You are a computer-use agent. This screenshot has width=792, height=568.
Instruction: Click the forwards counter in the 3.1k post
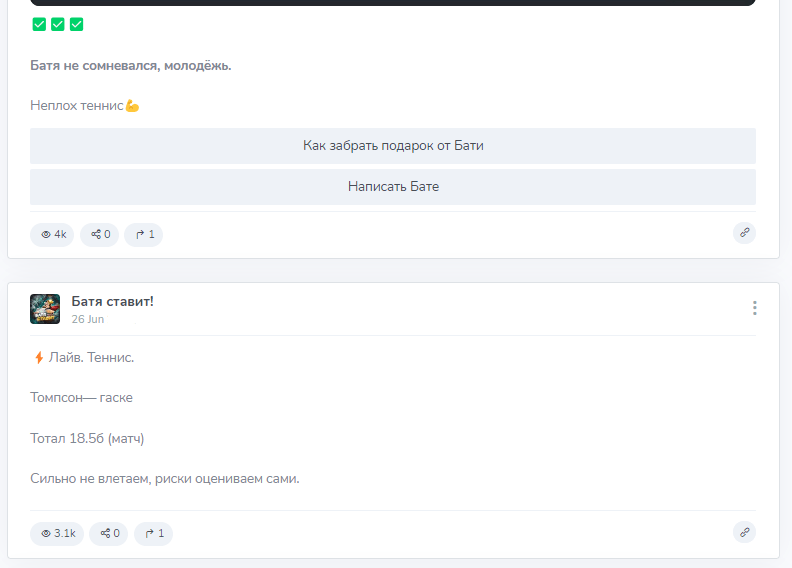[153, 534]
